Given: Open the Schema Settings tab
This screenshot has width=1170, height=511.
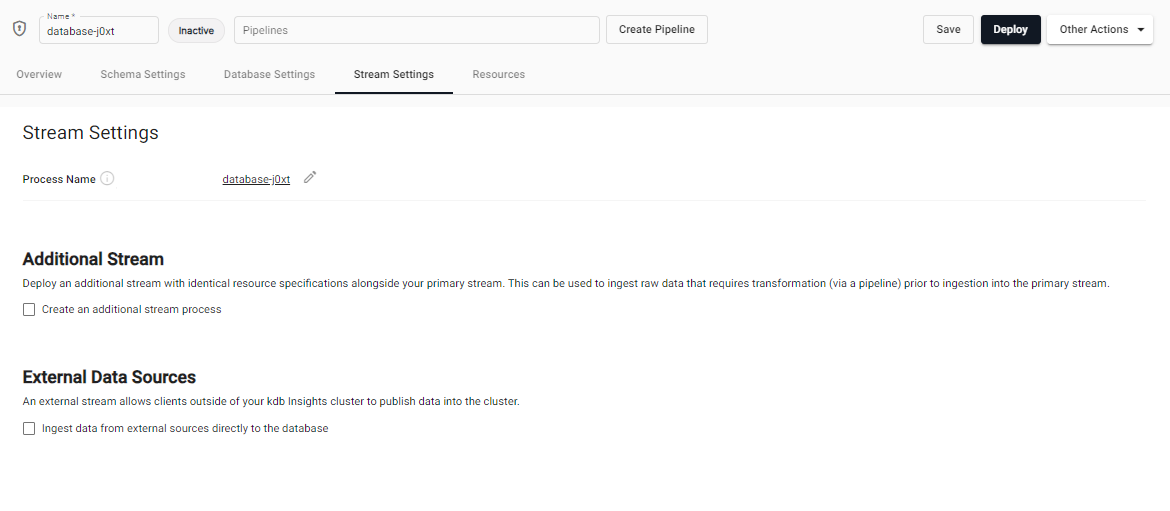Looking at the screenshot, I should (x=143, y=75).
